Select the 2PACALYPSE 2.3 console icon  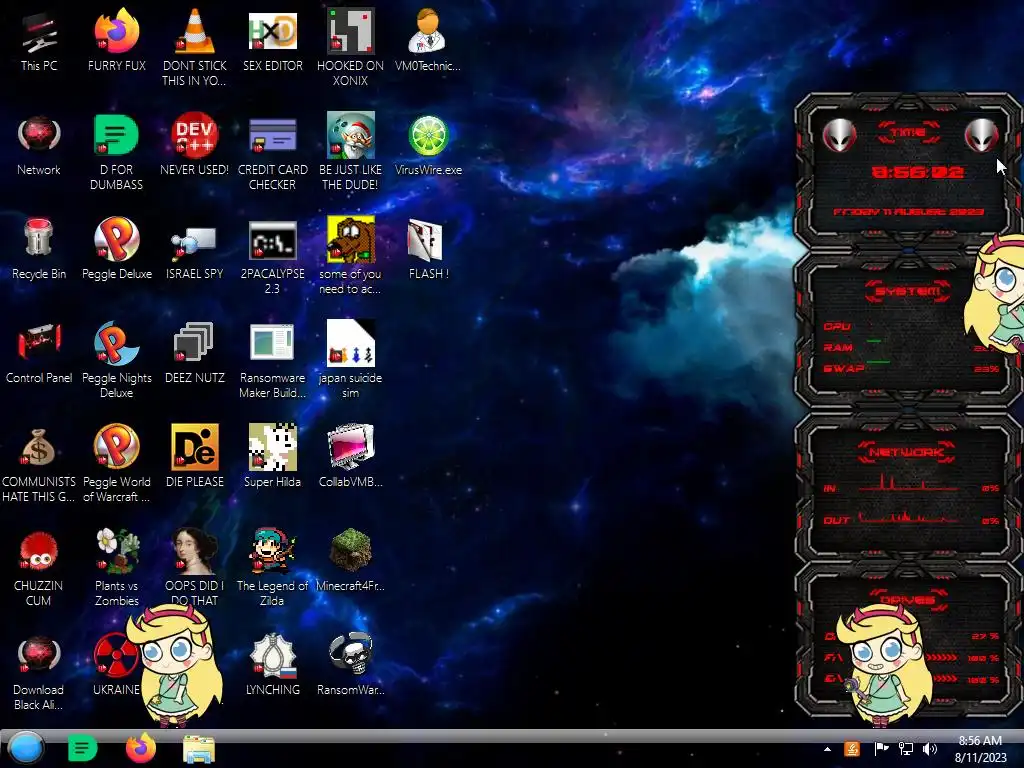[x=272, y=255]
